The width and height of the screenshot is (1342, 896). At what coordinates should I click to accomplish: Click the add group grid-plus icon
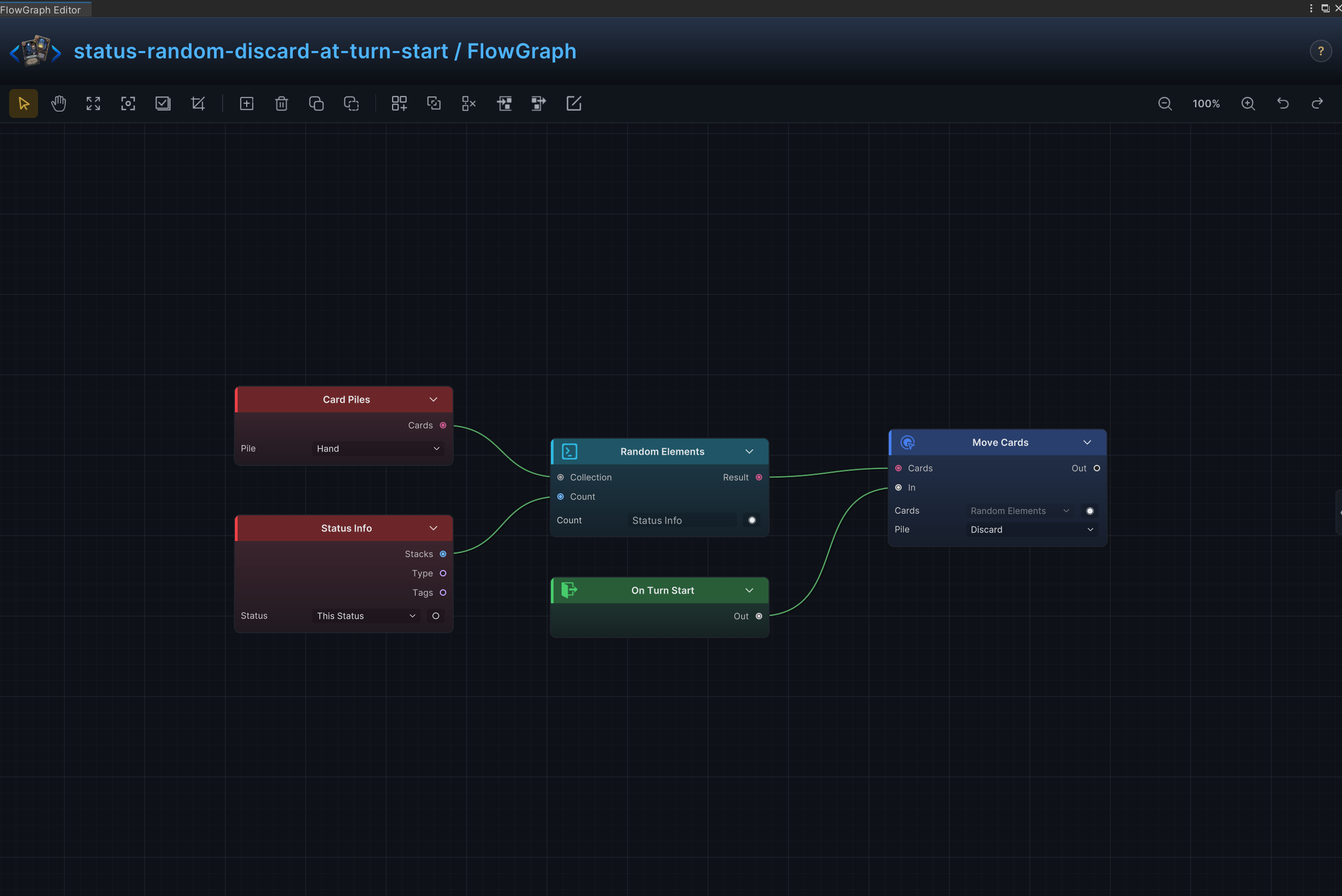pos(399,103)
